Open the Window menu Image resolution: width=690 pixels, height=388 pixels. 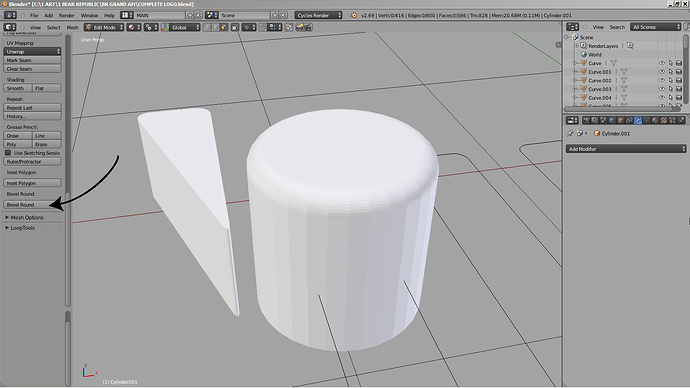click(89, 15)
